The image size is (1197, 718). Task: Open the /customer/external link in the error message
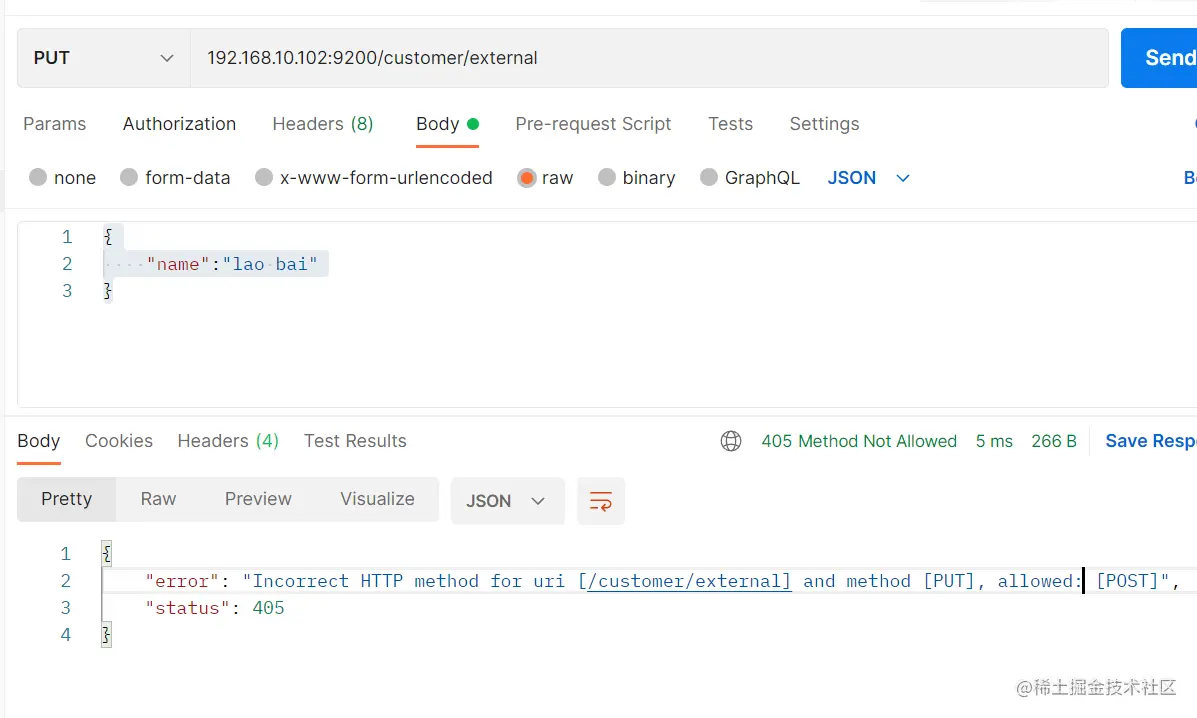[689, 581]
